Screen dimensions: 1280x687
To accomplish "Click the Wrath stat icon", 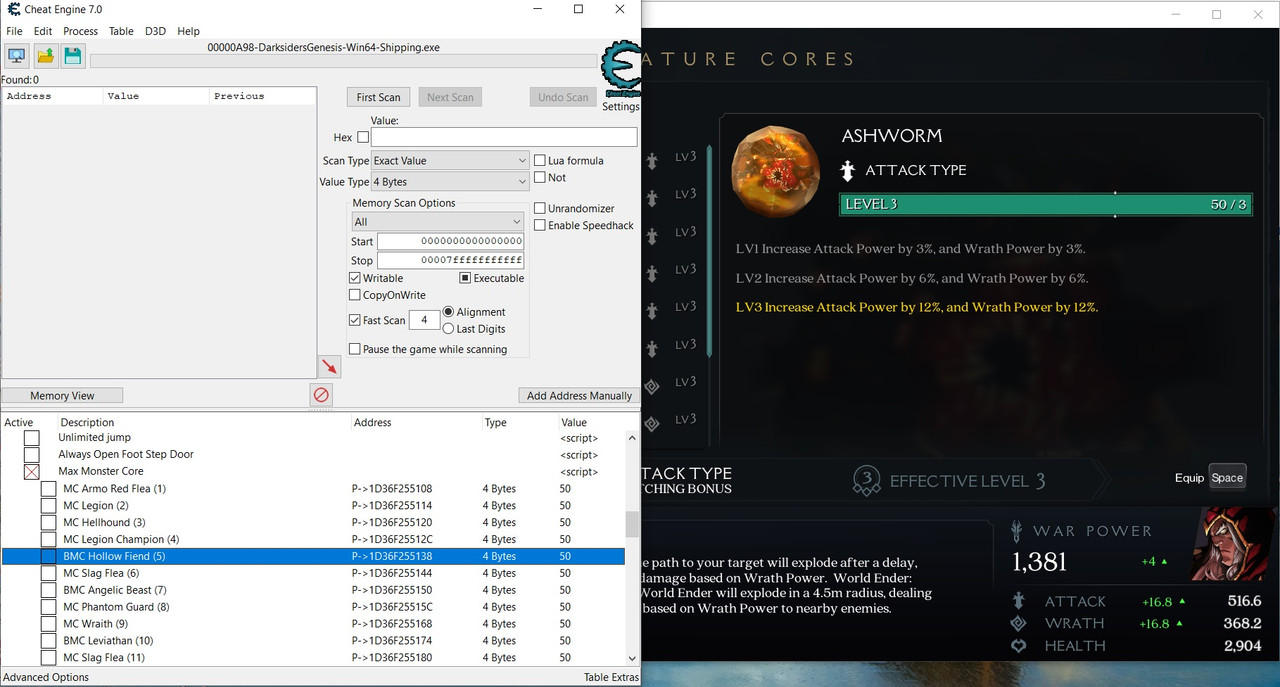I will click(x=1019, y=623).
